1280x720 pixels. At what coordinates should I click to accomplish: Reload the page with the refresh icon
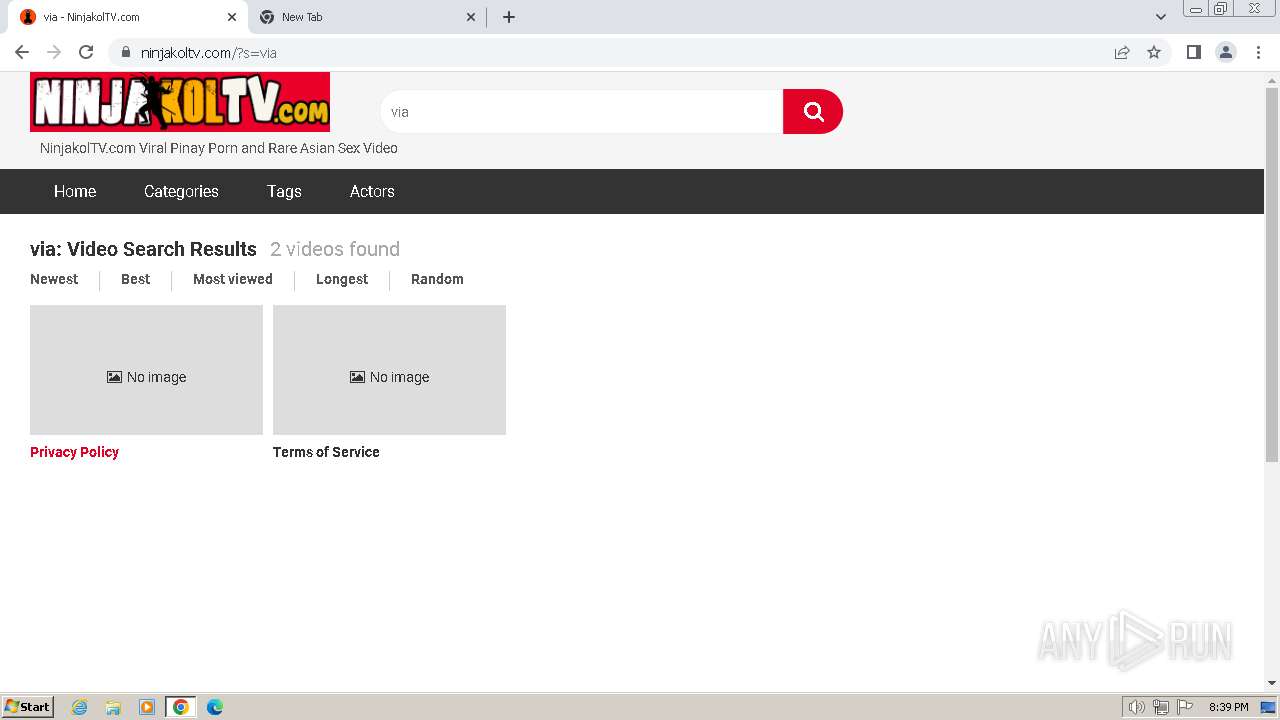click(x=86, y=52)
